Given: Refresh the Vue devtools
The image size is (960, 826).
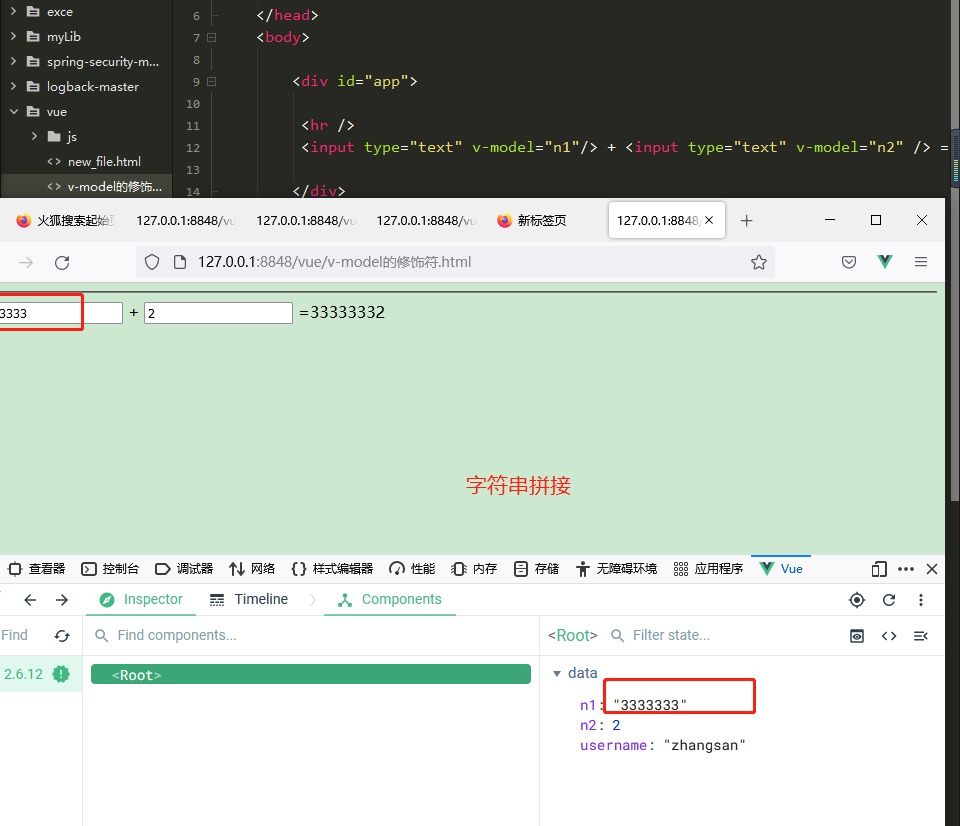Looking at the screenshot, I should (x=889, y=600).
